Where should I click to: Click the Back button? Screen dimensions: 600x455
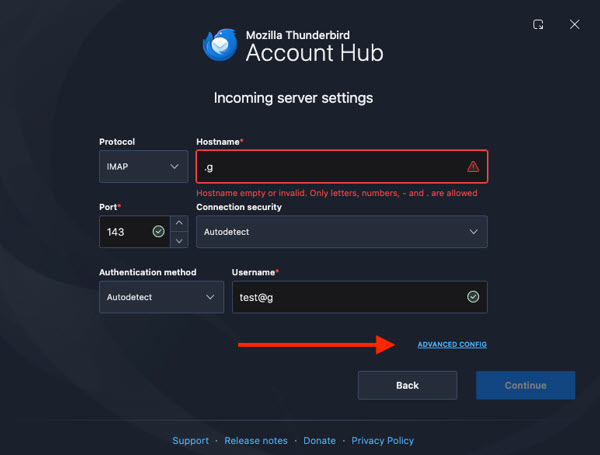pos(408,385)
